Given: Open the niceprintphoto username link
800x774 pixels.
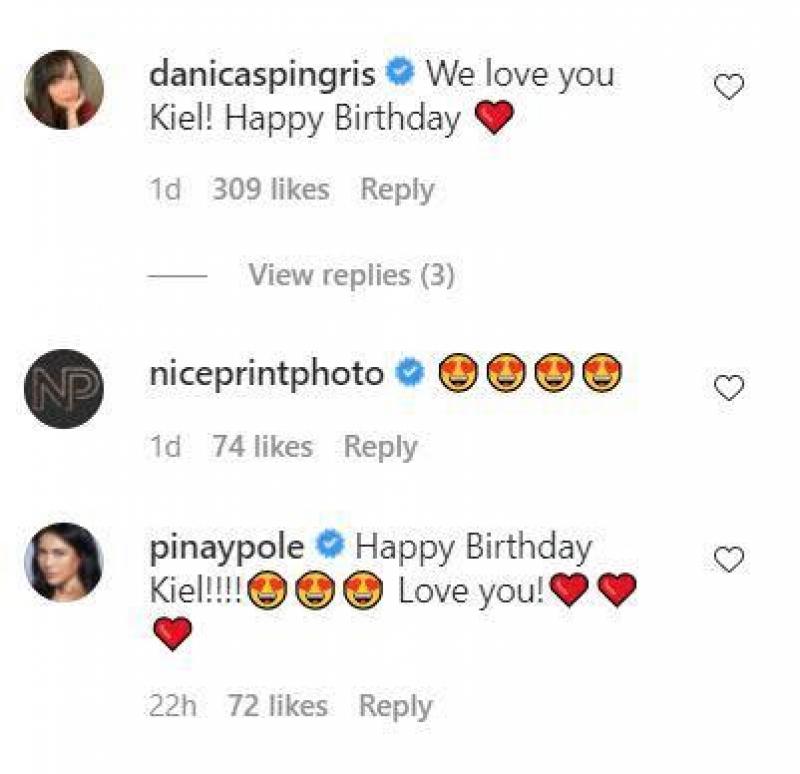Looking at the screenshot, I should [266, 374].
